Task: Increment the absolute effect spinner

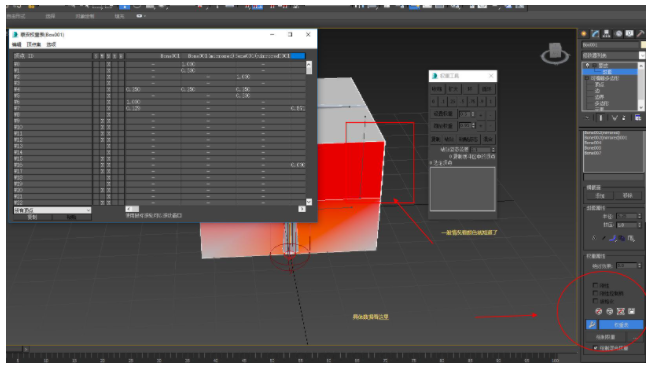Action: pyautogui.click(x=640, y=264)
